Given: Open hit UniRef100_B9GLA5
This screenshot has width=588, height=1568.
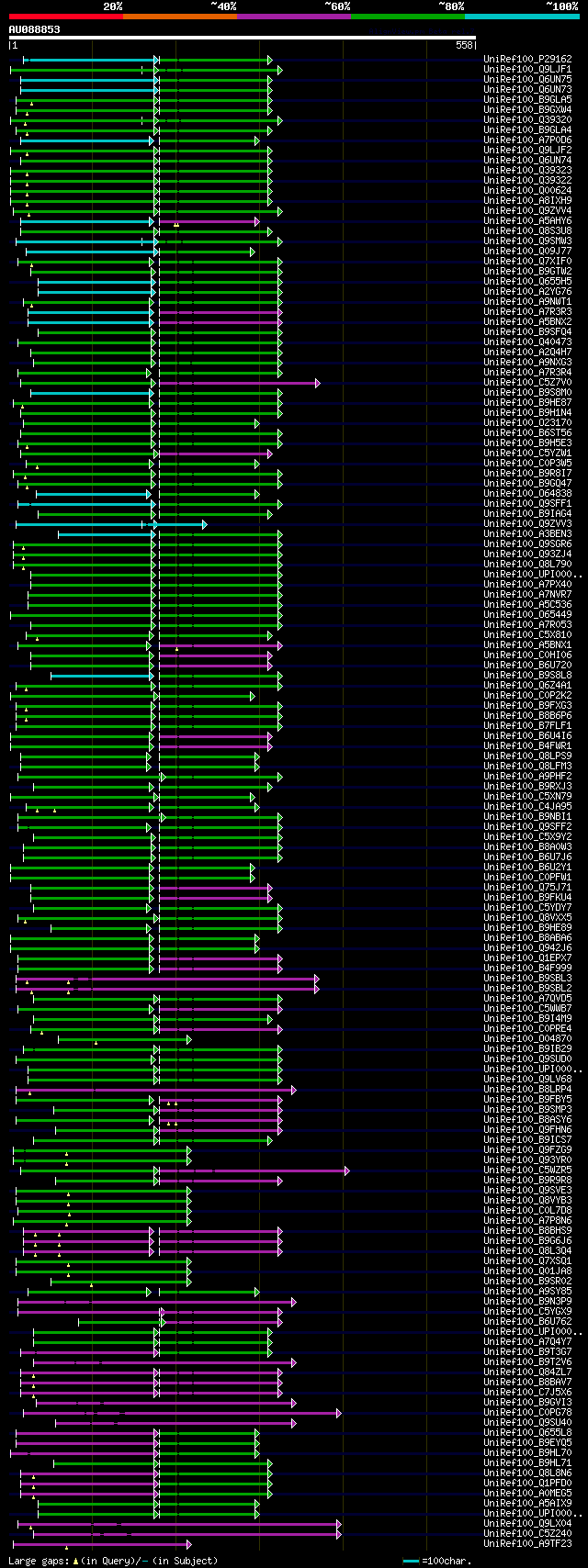Looking at the screenshot, I should [x=527, y=100].
